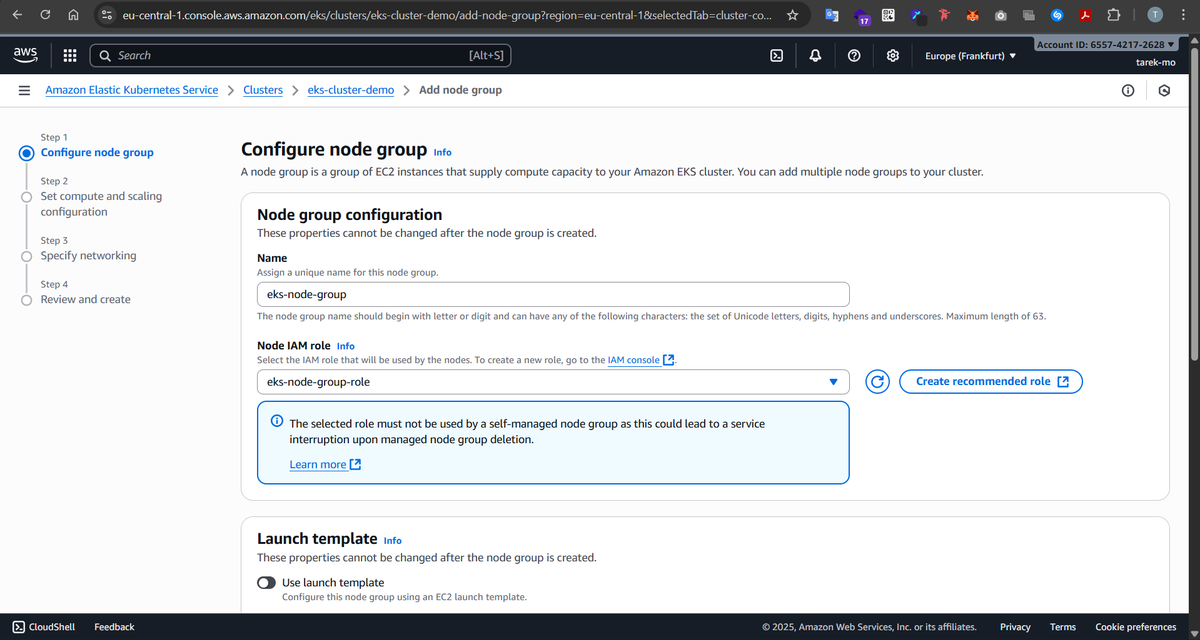Focus the AWS Search box

click(300, 56)
